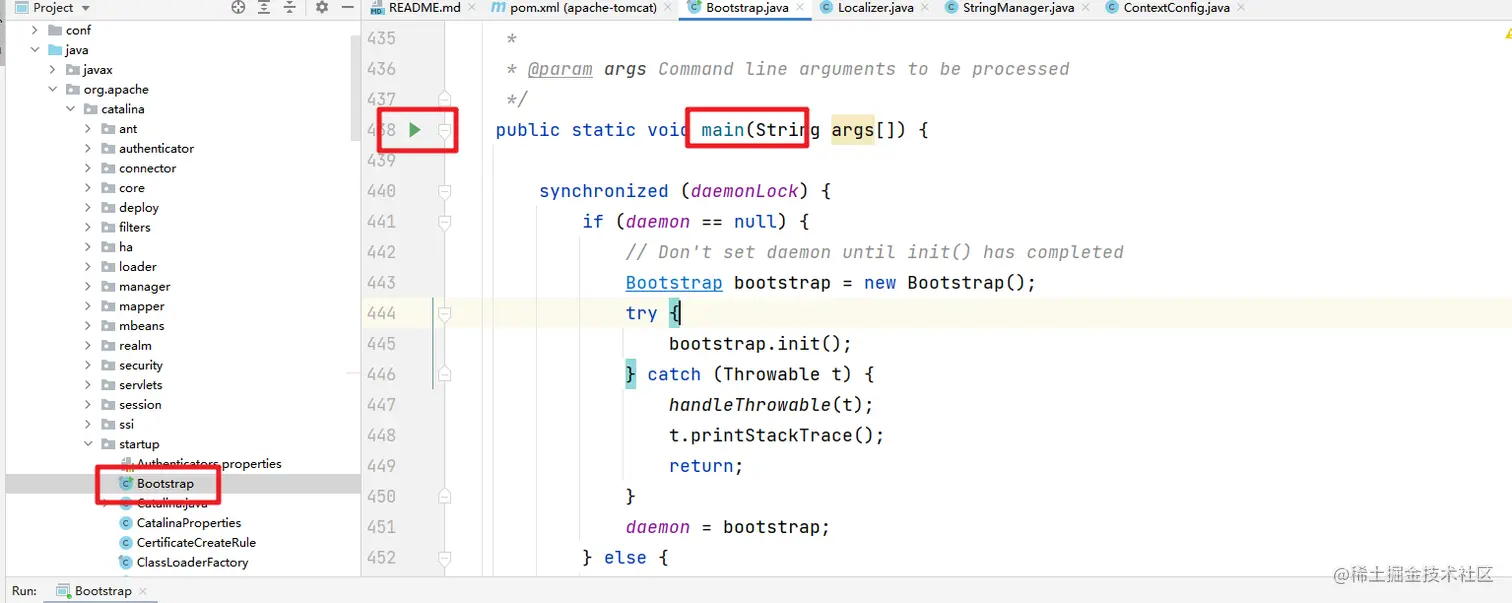
Task: Click the main method name on line 438
Action: tap(723, 130)
